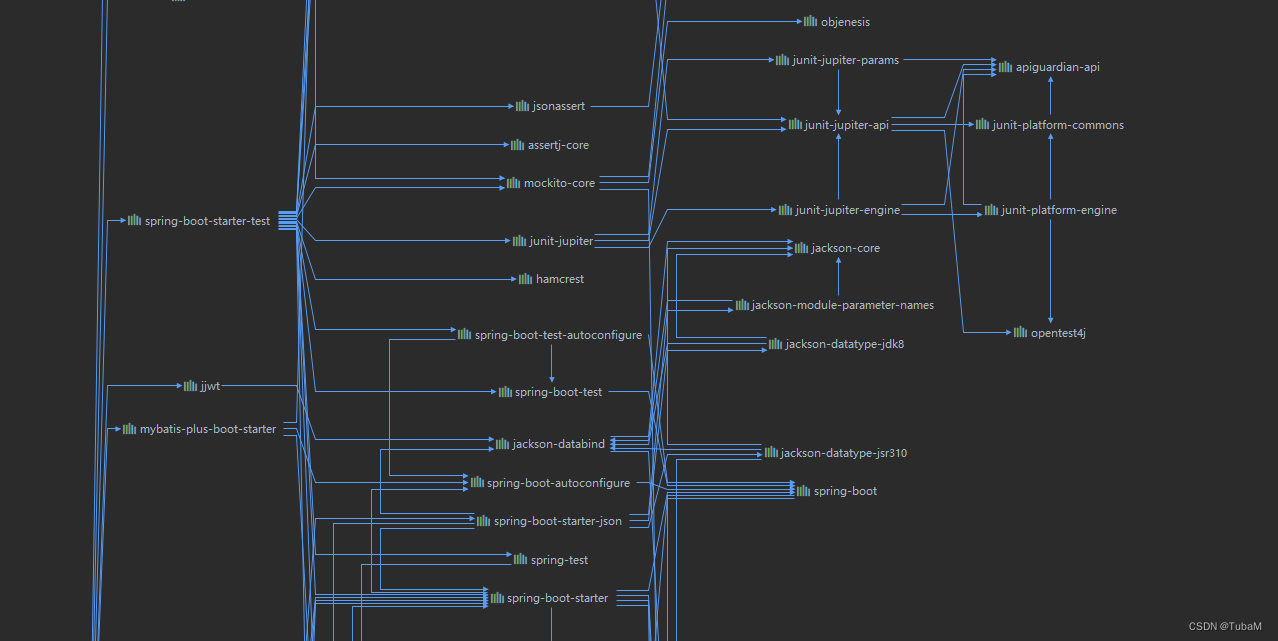Click the jackson-core node icon
Image resolution: width=1278 pixels, height=641 pixels.
800,247
